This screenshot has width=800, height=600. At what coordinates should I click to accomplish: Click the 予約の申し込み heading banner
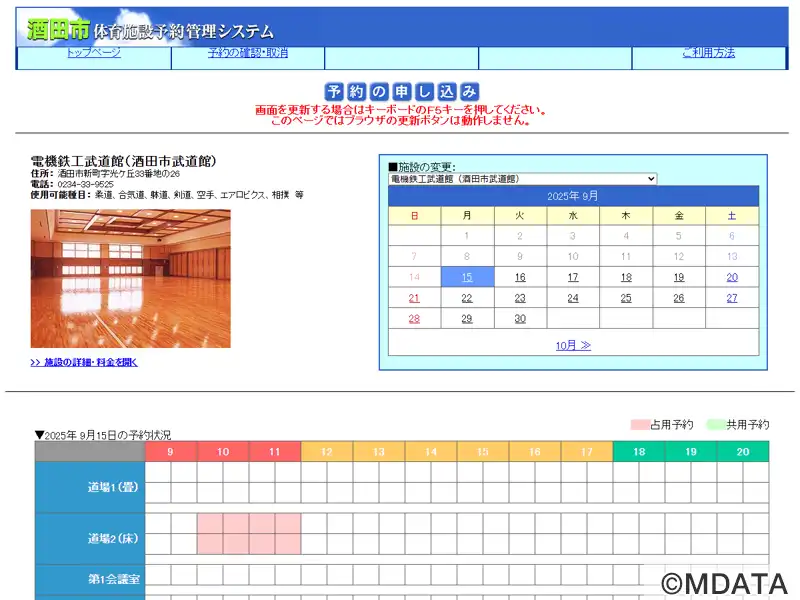[x=402, y=92]
